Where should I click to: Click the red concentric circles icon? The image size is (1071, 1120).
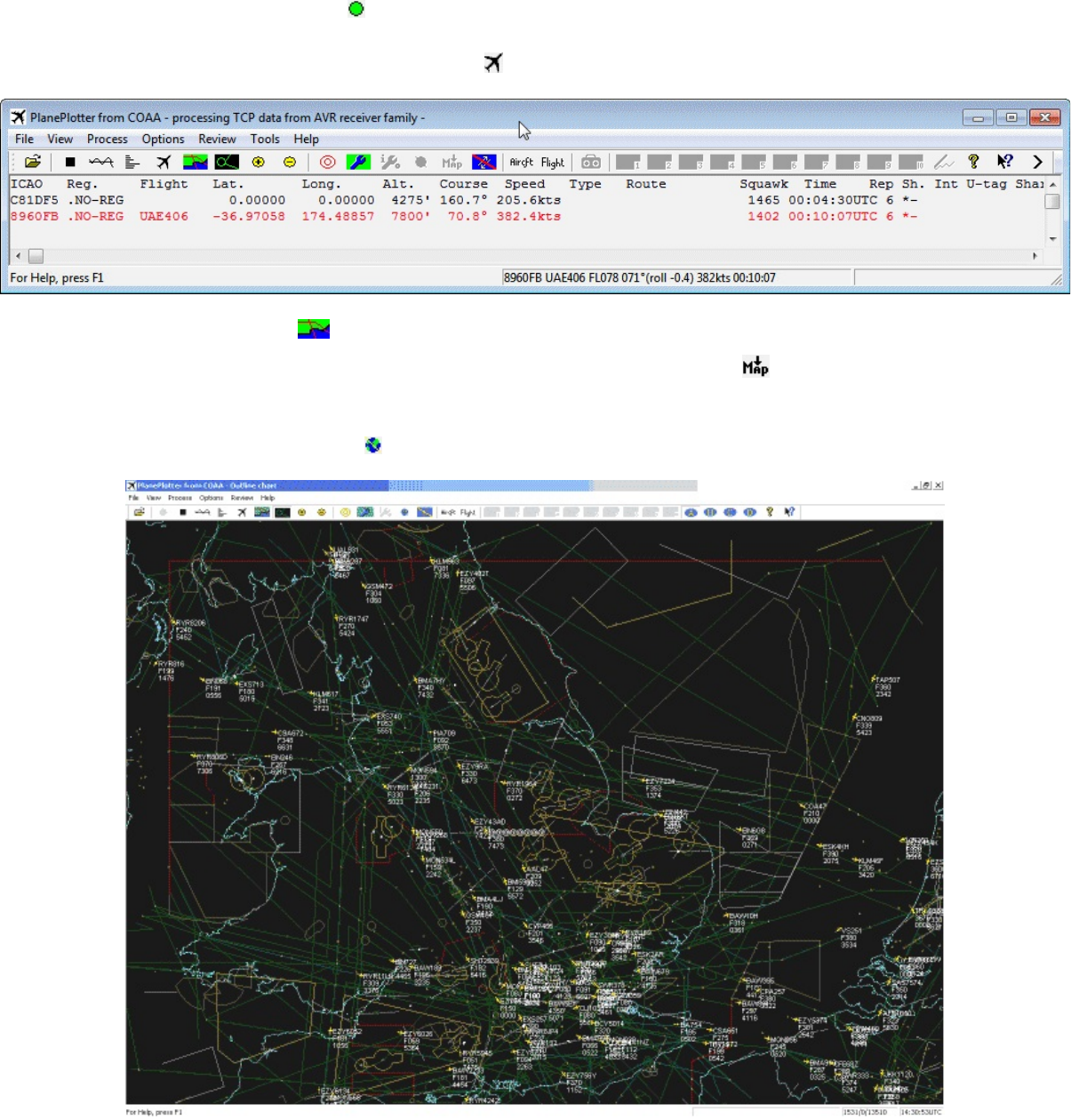[x=328, y=162]
